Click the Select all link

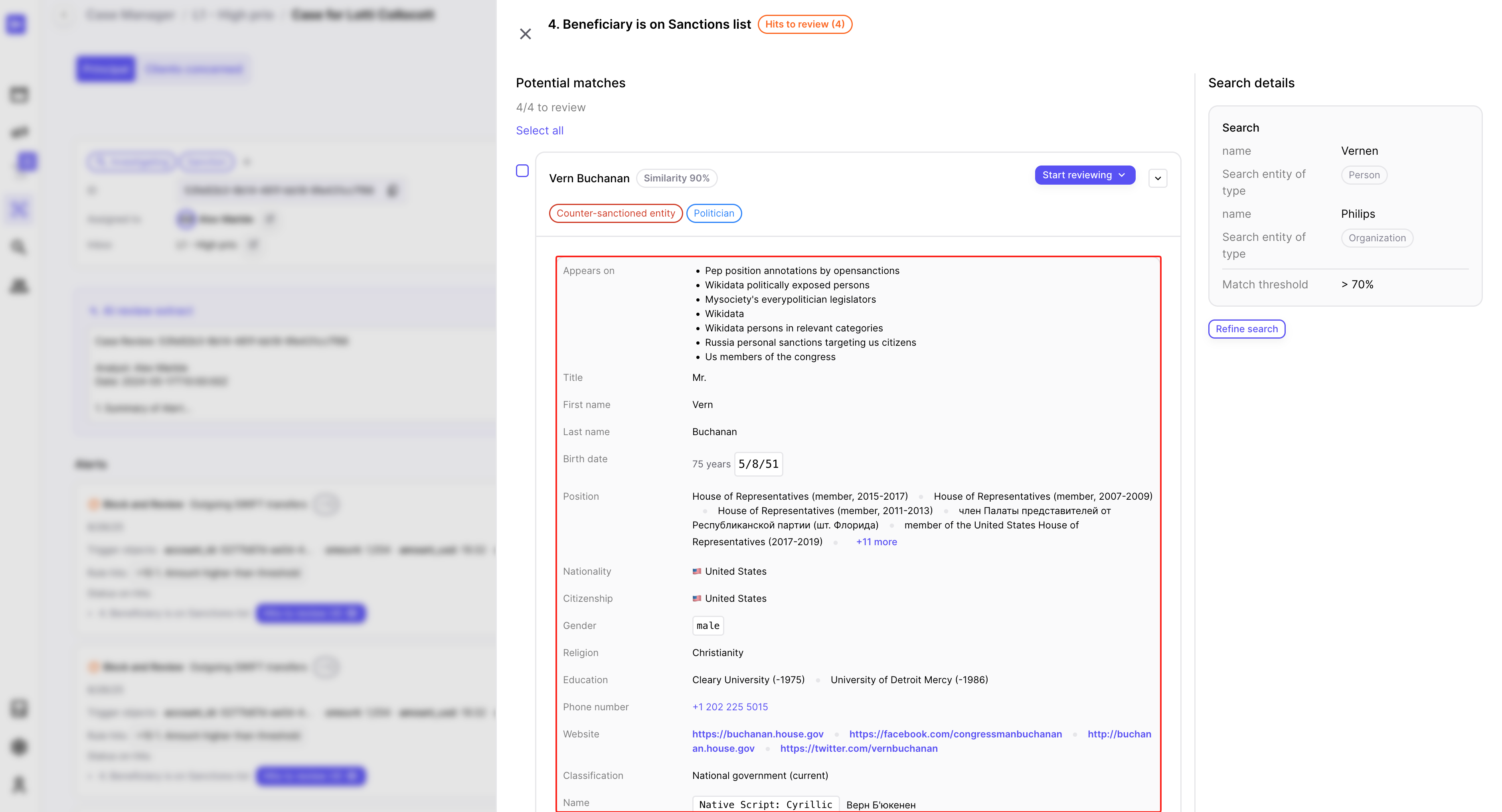(540, 130)
